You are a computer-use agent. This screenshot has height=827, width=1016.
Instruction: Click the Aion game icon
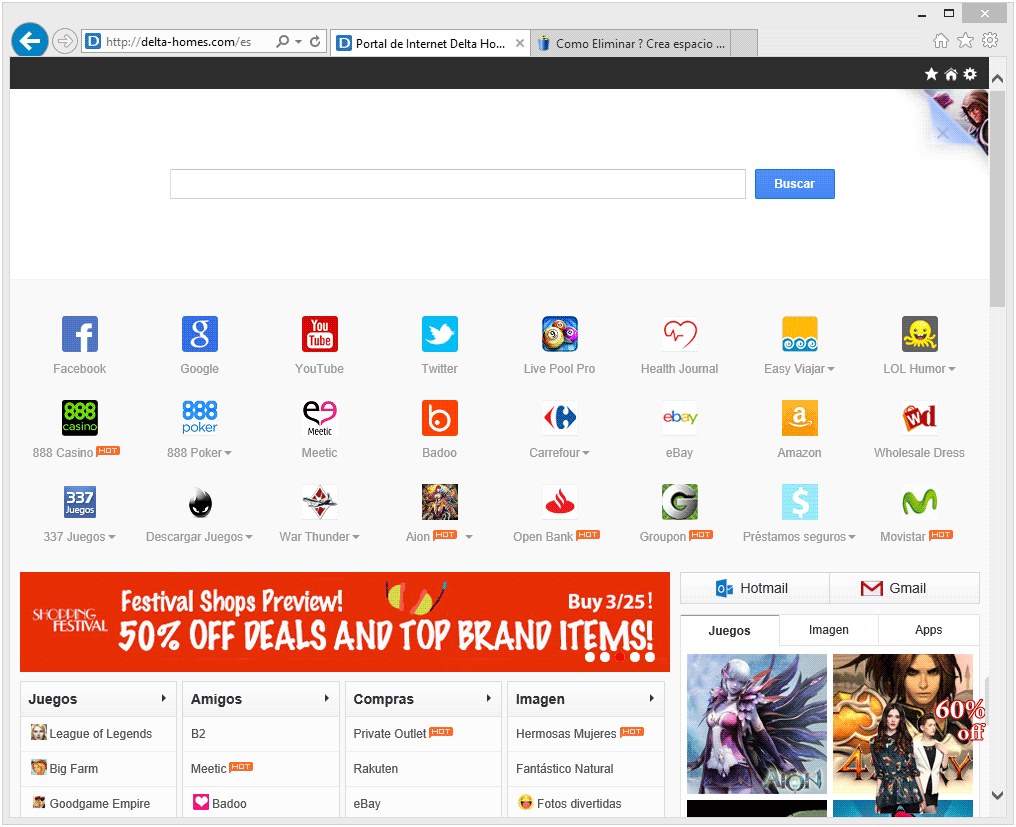439,502
